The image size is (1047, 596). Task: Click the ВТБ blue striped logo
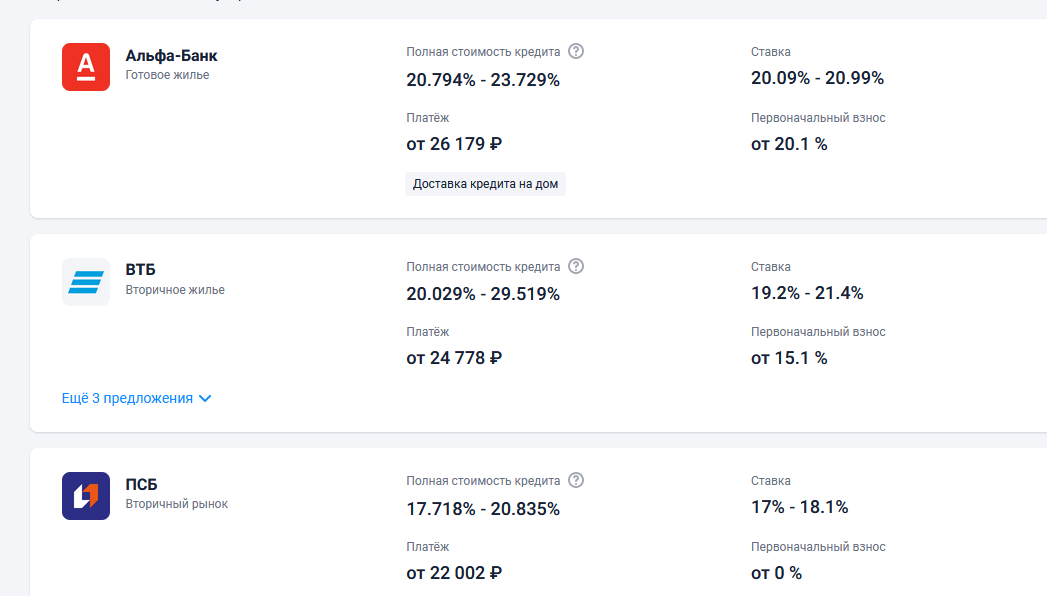86,282
